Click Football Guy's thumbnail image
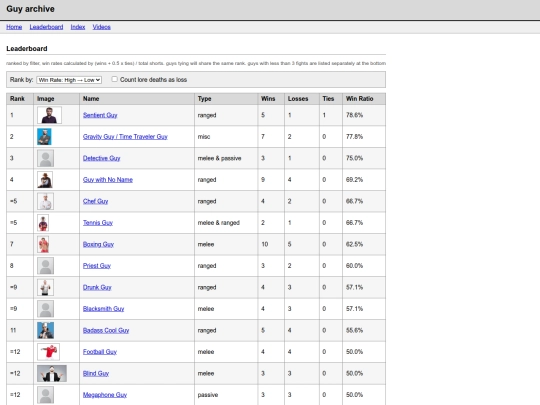 [x=48, y=352]
